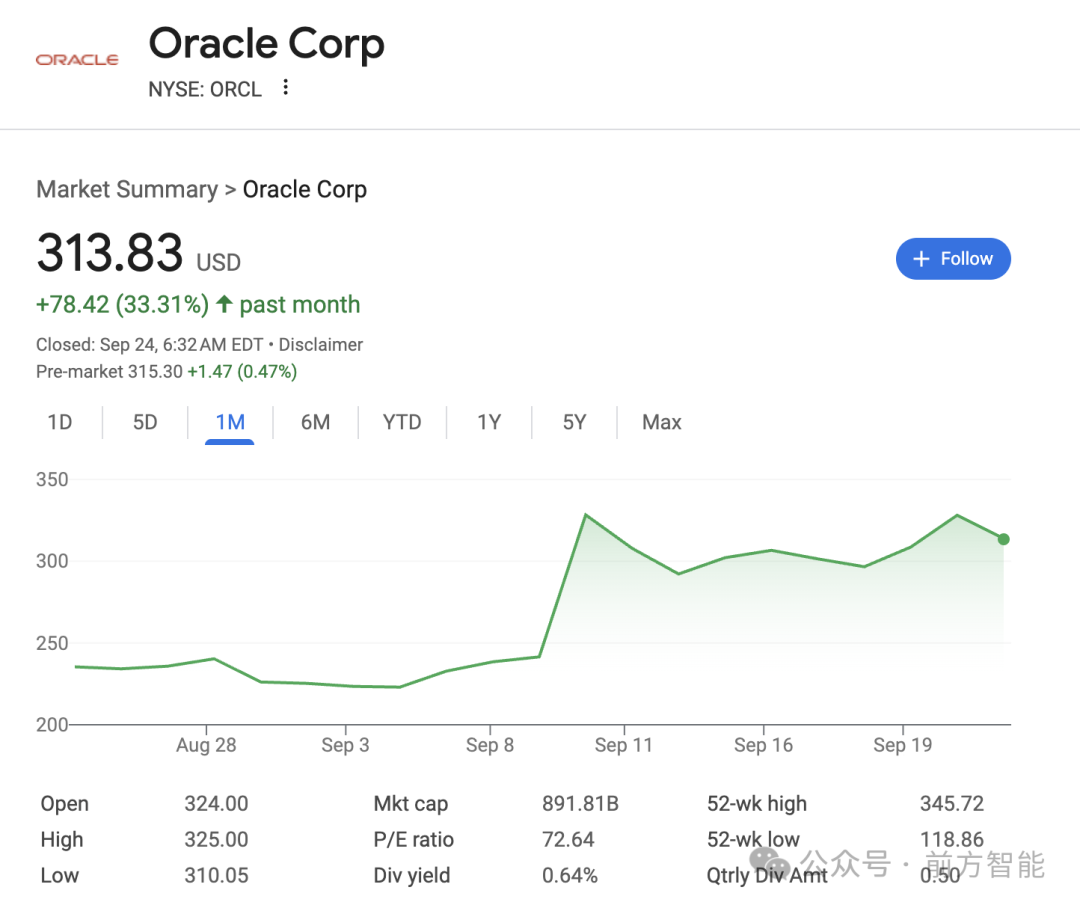The height and width of the screenshot is (908, 1080).
Task: Switch chart to 1Y range
Action: click(x=489, y=422)
